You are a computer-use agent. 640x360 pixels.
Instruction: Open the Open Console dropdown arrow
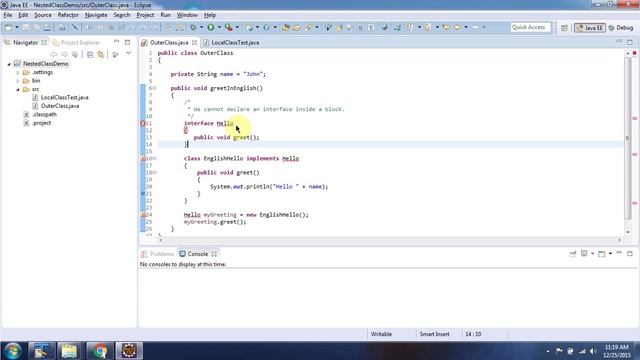coord(610,254)
